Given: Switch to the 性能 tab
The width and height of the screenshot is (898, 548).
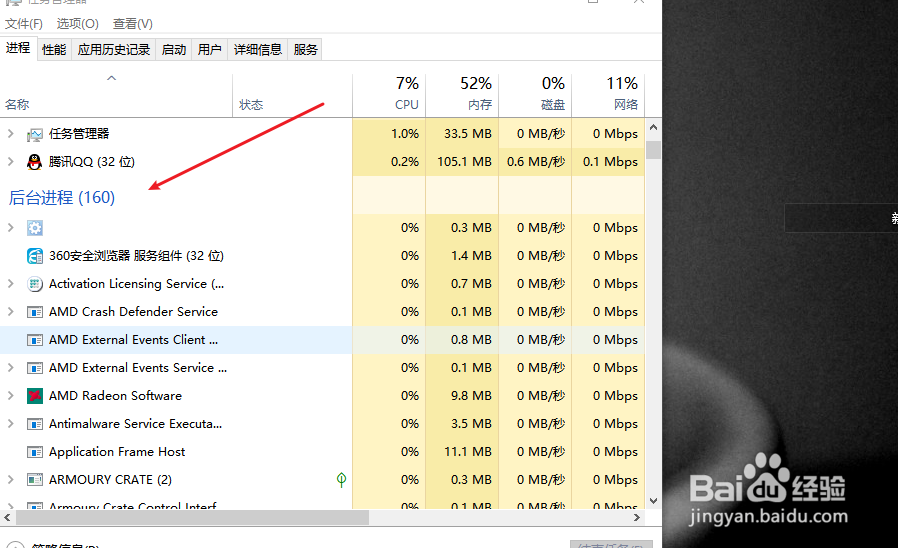Looking at the screenshot, I should (x=54, y=50).
